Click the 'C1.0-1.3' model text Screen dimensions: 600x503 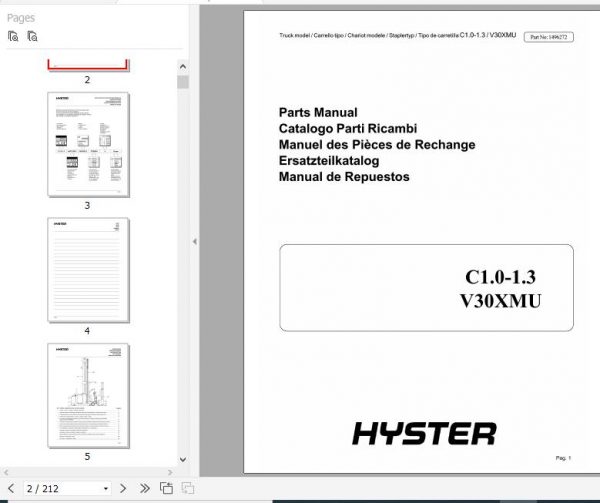500,277
